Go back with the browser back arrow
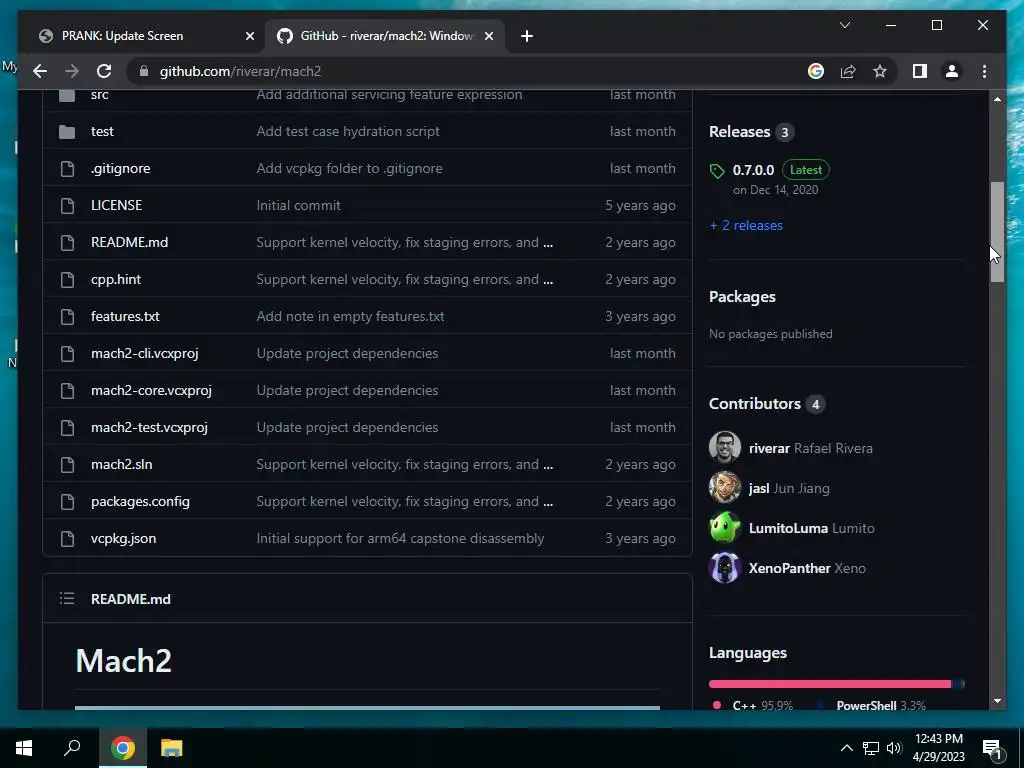The width and height of the screenshot is (1024, 768). point(40,71)
